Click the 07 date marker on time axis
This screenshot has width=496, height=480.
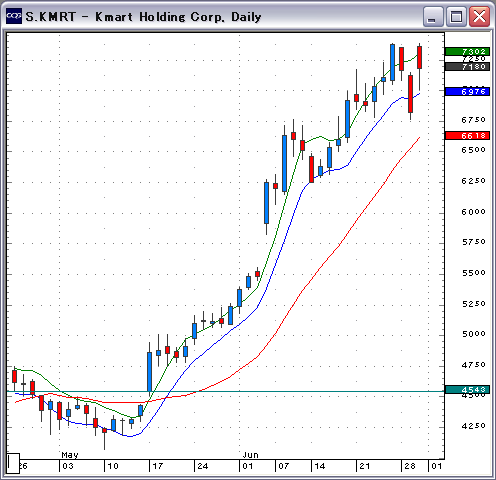pos(283,466)
